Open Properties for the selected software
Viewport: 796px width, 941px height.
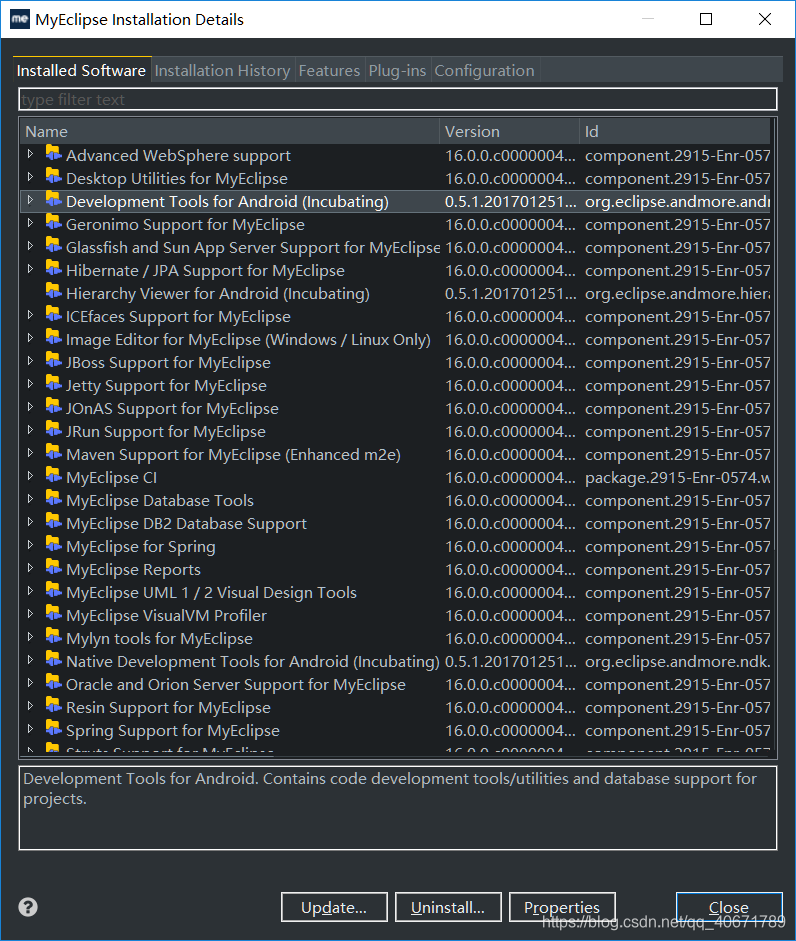562,907
